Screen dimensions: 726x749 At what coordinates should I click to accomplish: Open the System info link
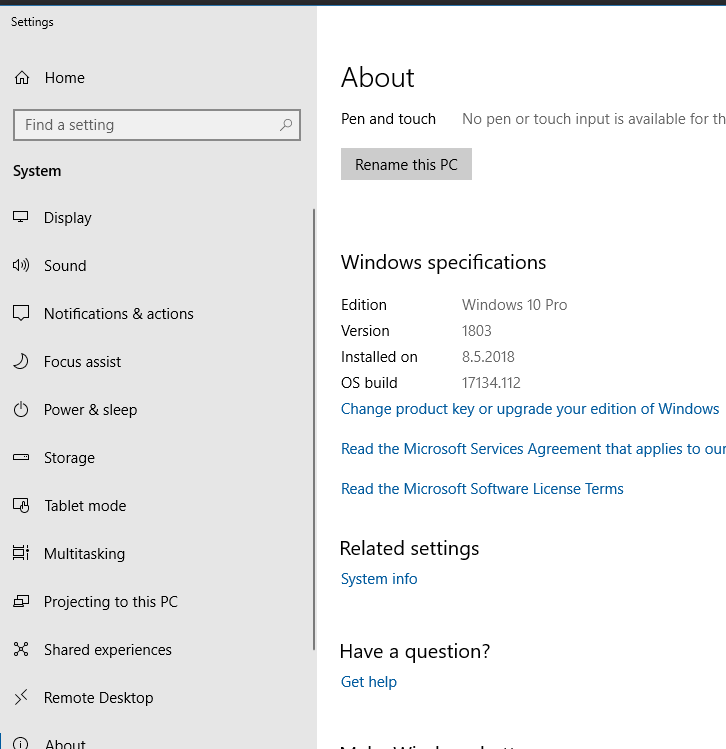[379, 579]
